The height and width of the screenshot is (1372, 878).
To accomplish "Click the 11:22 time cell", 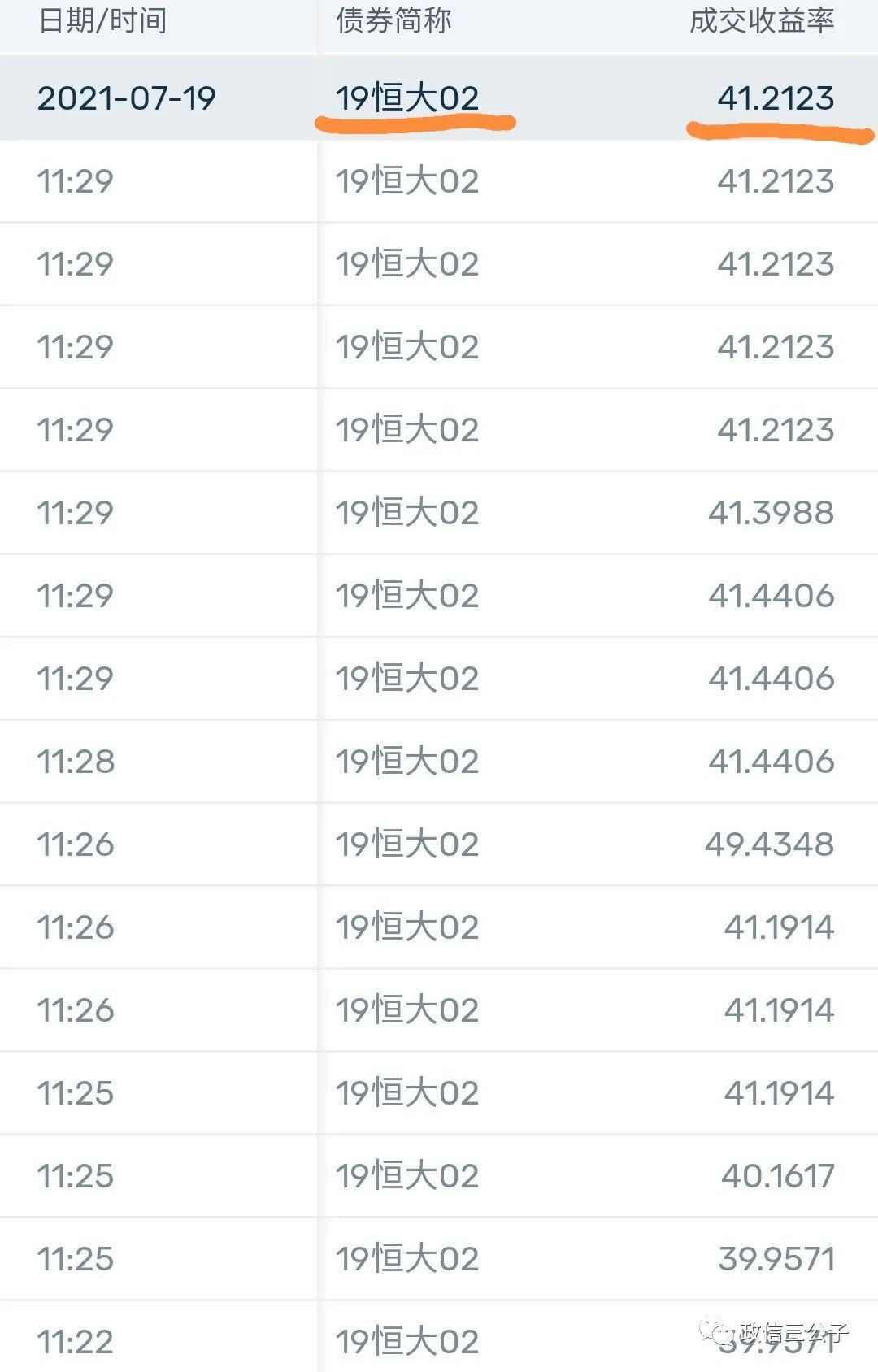I will (x=76, y=1342).
